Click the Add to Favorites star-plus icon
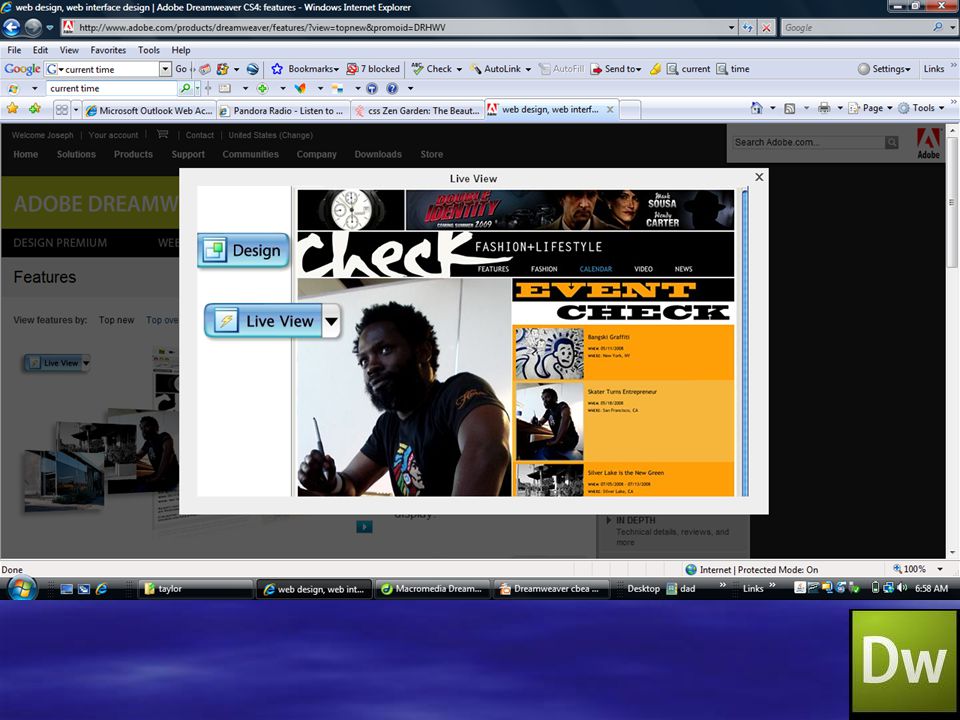The image size is (960, 720). point(35,109)
